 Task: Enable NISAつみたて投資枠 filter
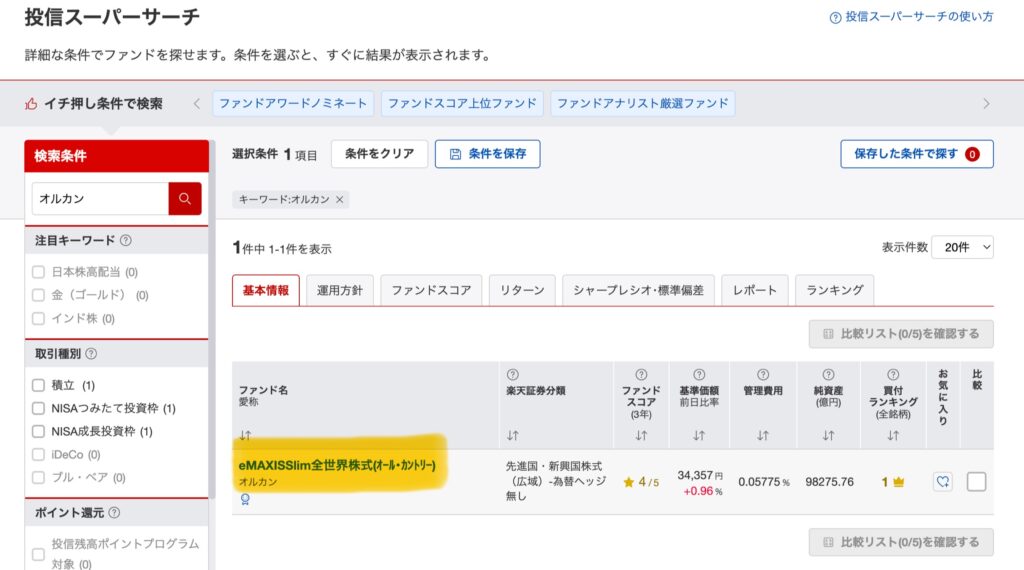coord(39,408)
